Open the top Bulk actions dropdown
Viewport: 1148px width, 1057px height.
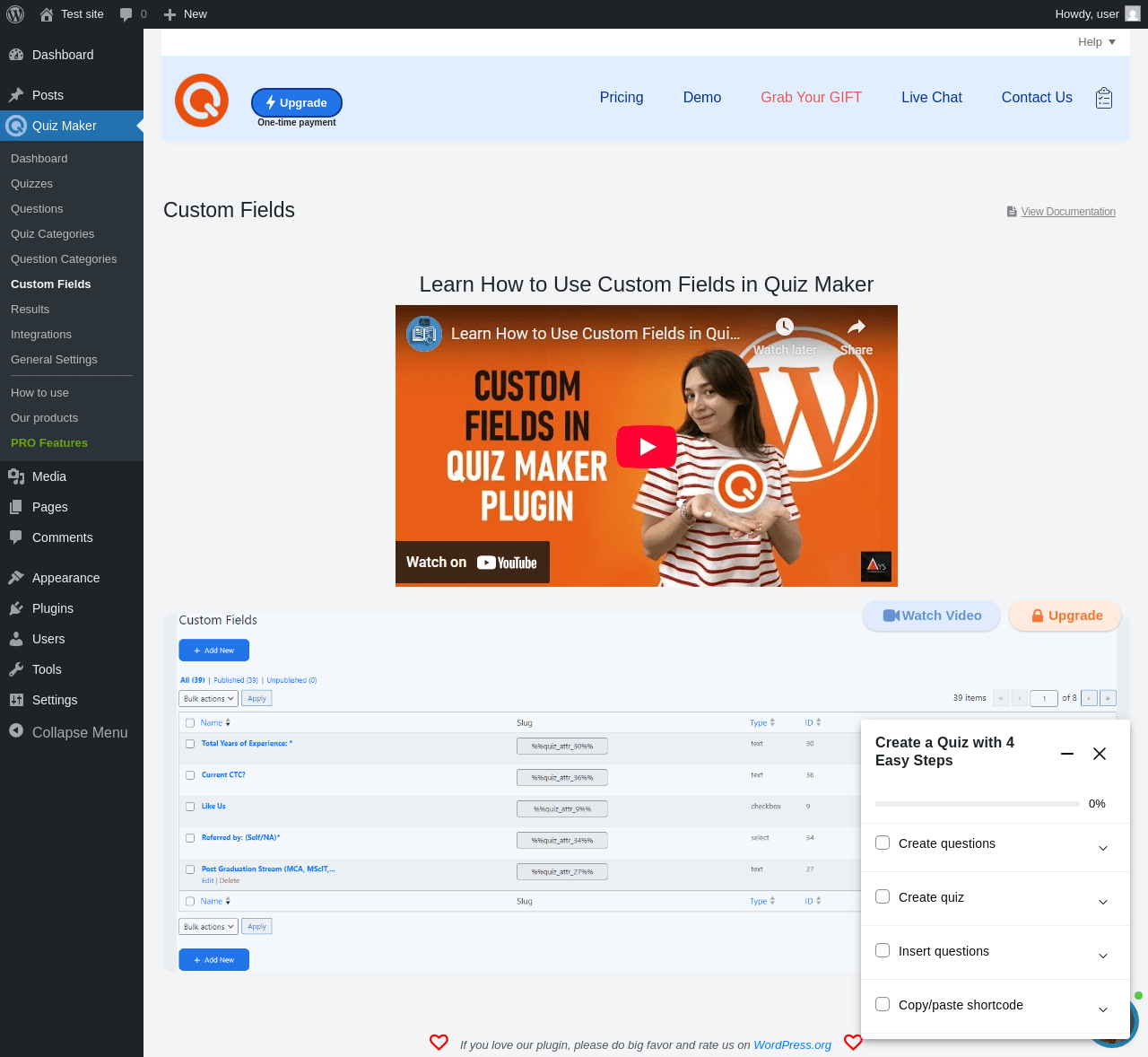208,699
